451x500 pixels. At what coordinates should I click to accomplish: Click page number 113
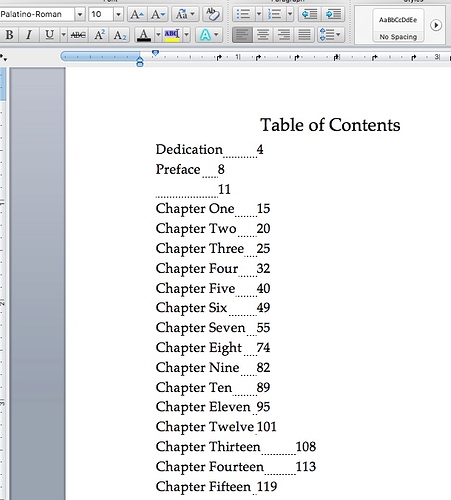(306, 467)
